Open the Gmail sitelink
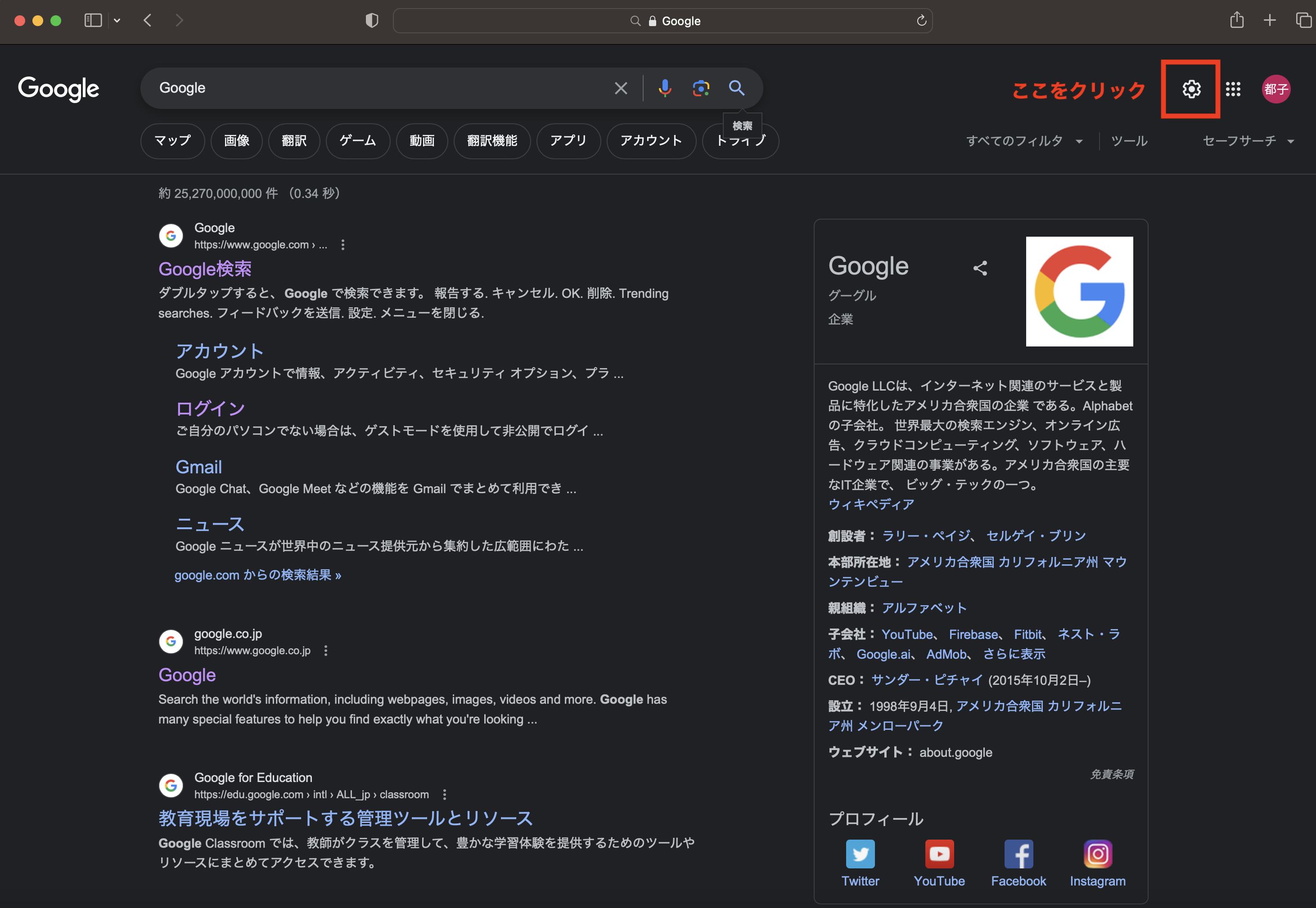The image size is (1316, 908). 198,467
